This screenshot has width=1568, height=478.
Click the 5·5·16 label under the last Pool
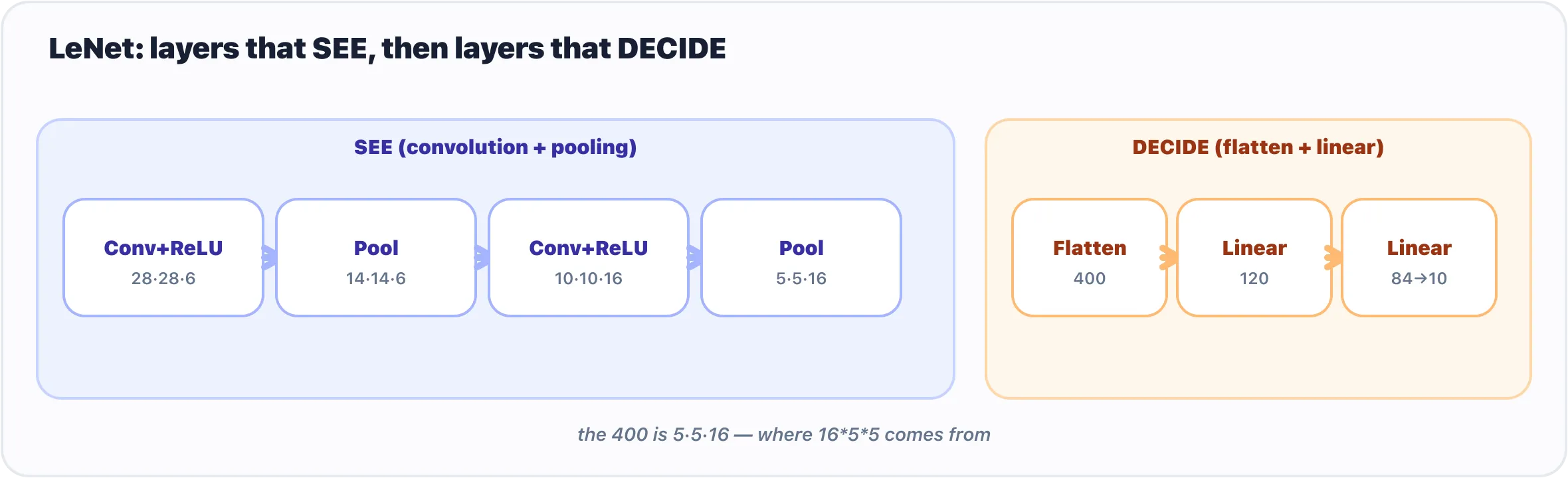[x=801, y=278]
